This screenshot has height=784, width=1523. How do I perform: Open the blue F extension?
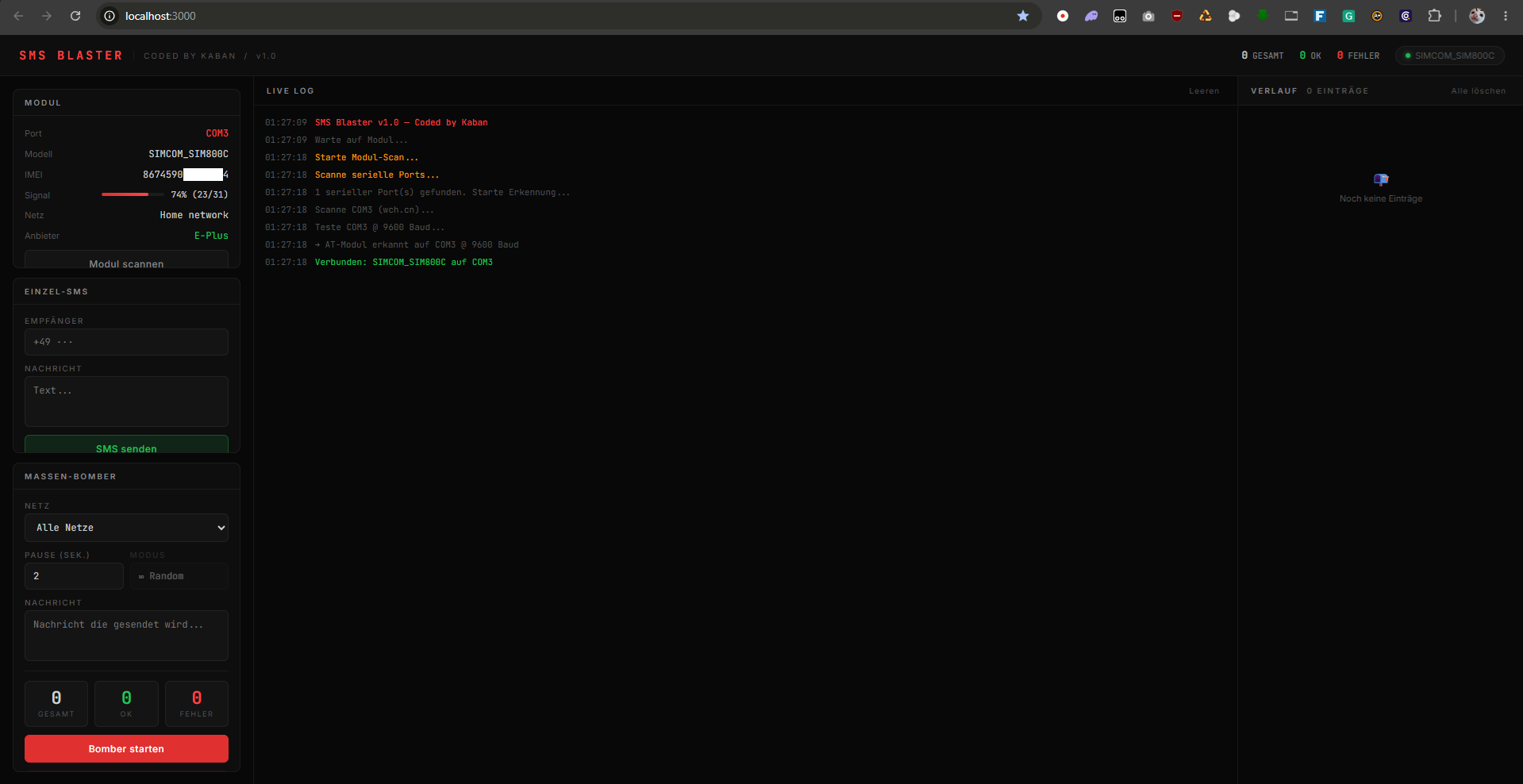[1320, 16]
